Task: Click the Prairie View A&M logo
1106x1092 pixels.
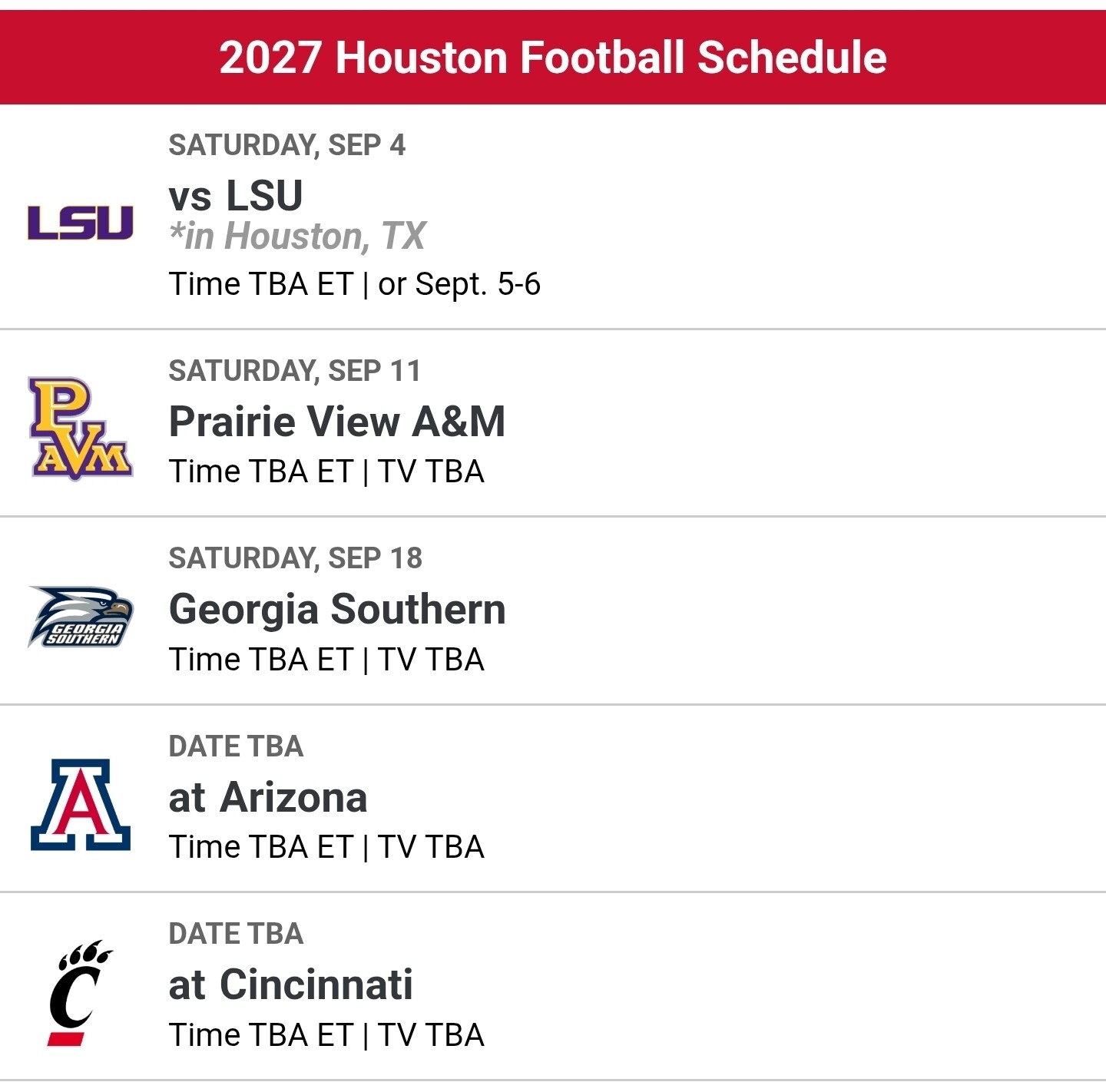Action: pos(81,429)
